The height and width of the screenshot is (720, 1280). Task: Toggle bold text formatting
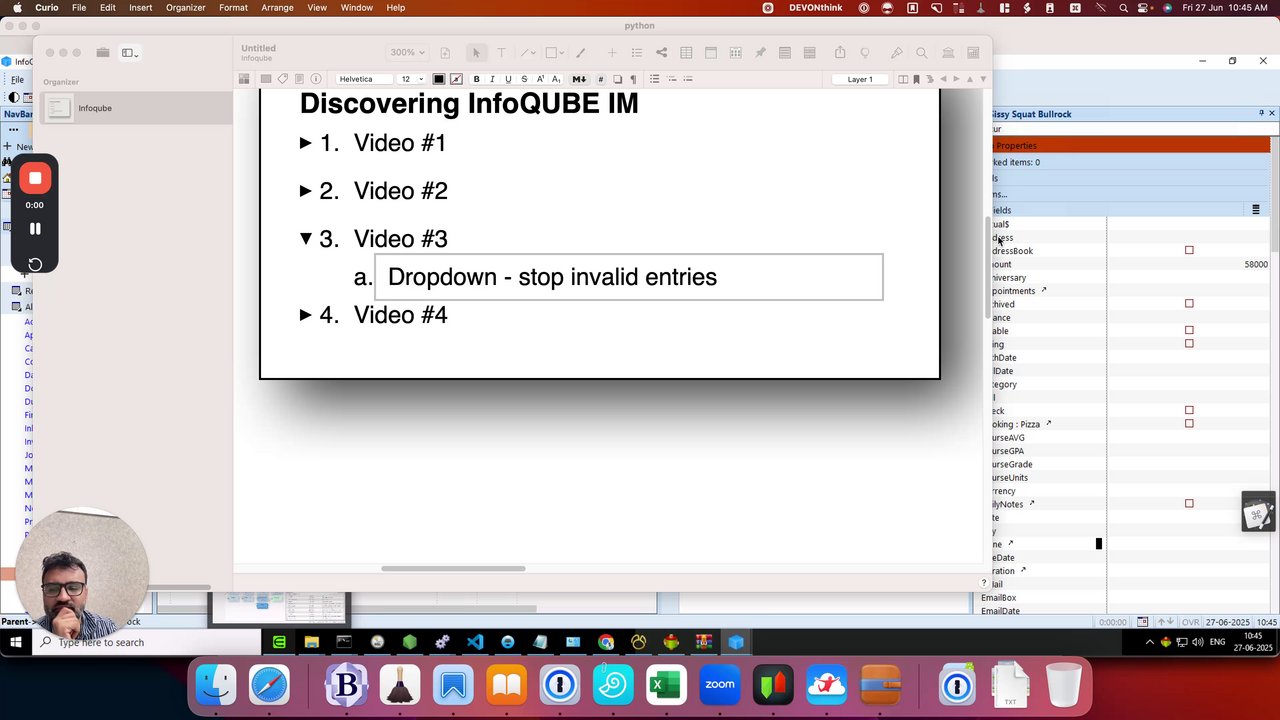pyautogui.click(x=476, y=79)
